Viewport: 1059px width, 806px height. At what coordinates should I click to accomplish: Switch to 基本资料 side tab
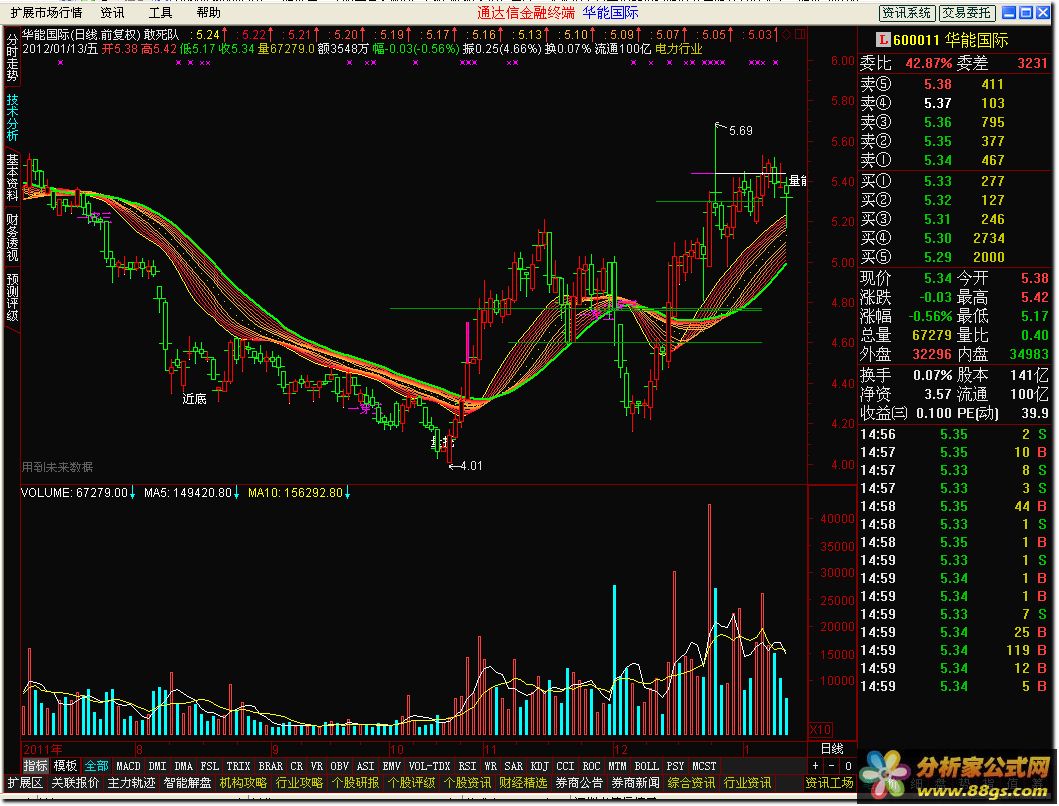coord(12,177)
